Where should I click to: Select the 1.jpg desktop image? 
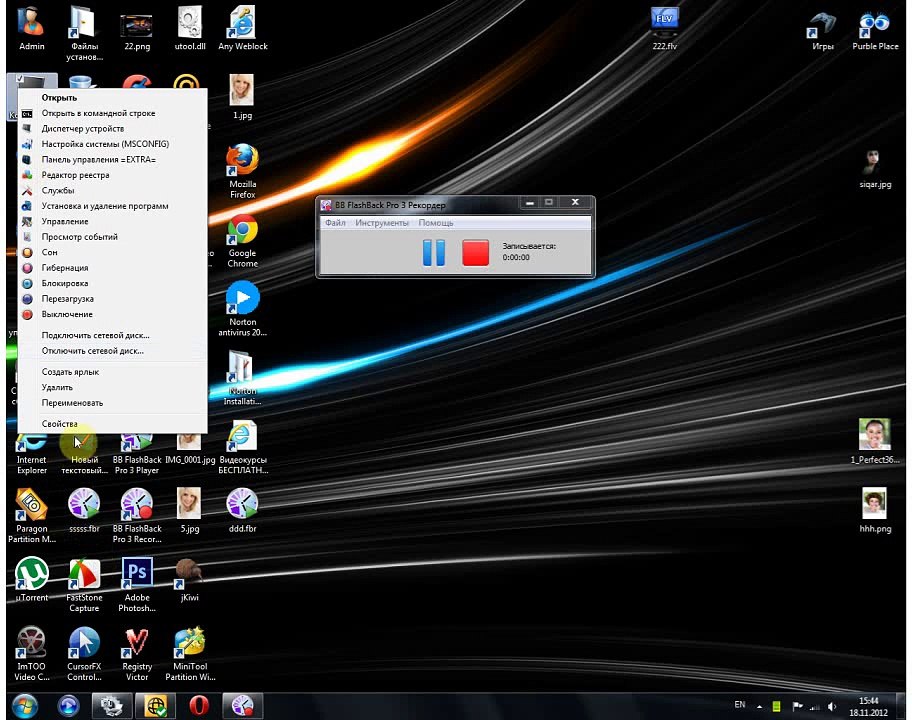click(x=242, y=97)
